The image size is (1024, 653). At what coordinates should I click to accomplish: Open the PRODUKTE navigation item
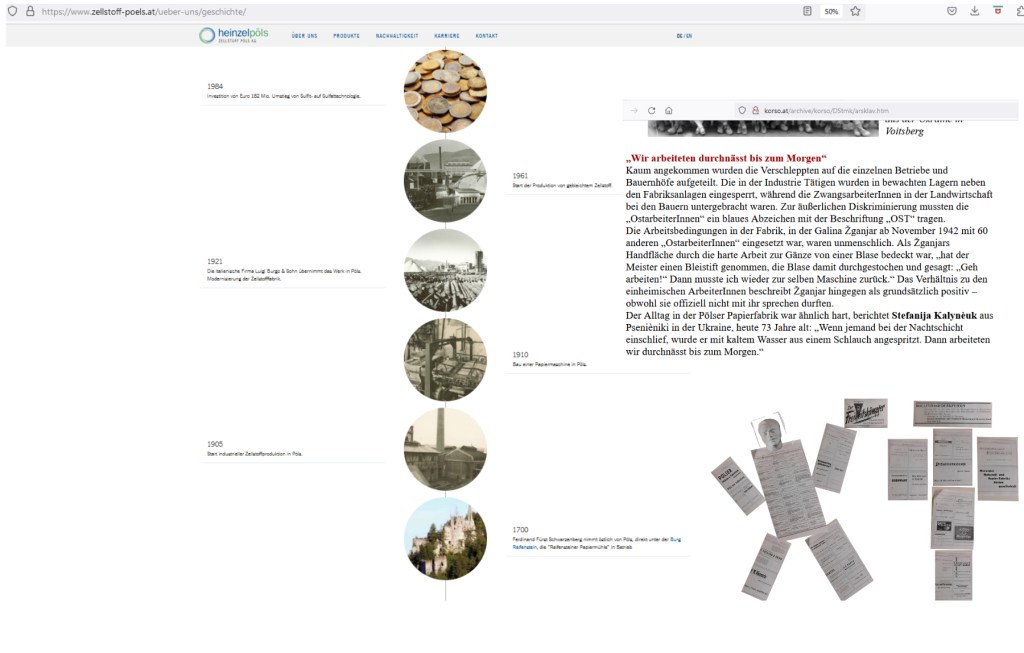click(346, 36)
